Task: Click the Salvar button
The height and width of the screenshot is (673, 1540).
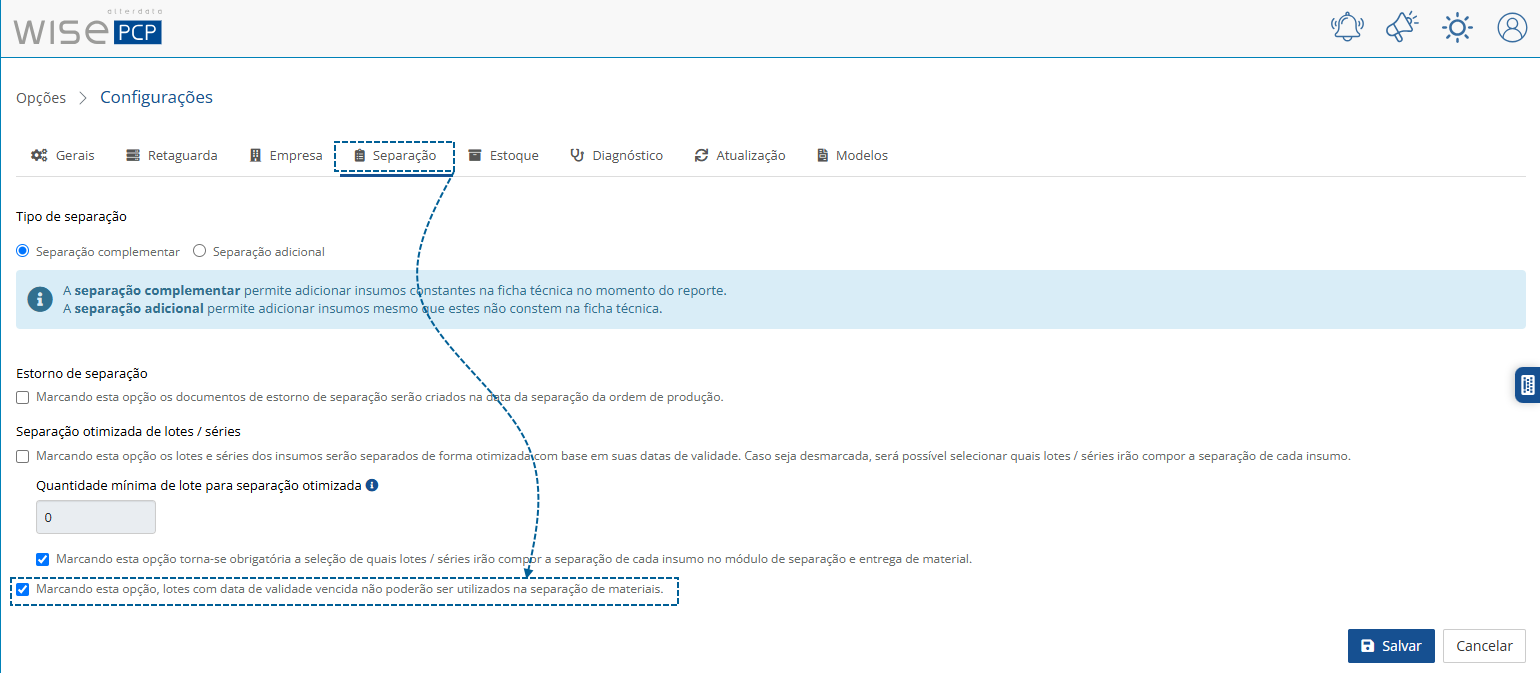Action: [x=1391, y=646]
